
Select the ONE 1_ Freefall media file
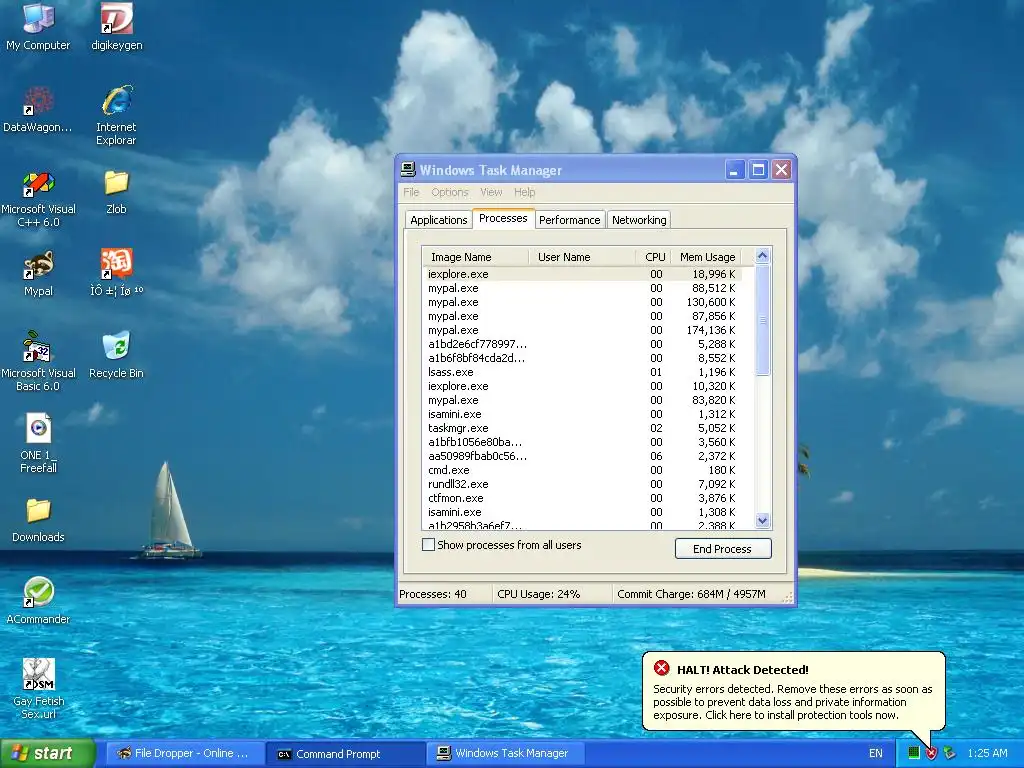[x=38, y=443]
